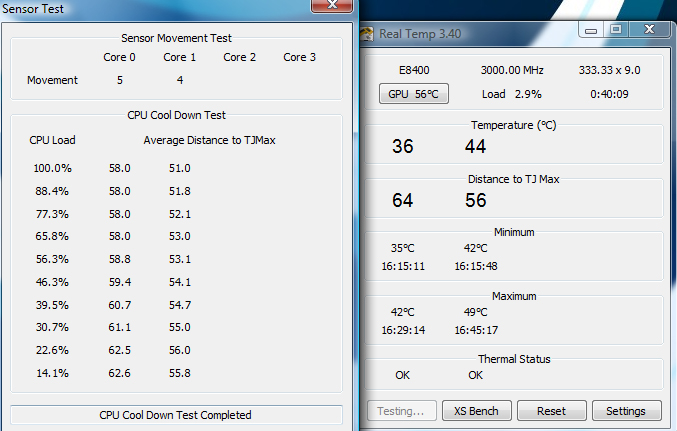
Task: Click the 88.4% CPU load row
Action: (x=52, y=191)
